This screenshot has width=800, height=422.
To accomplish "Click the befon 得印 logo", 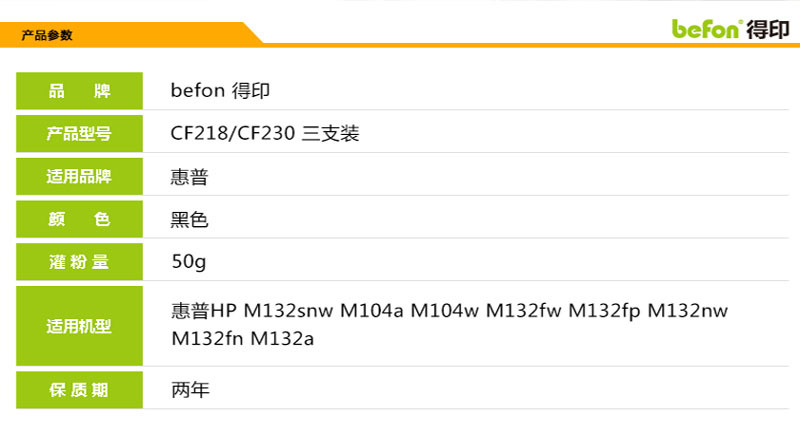I will 731,29.
